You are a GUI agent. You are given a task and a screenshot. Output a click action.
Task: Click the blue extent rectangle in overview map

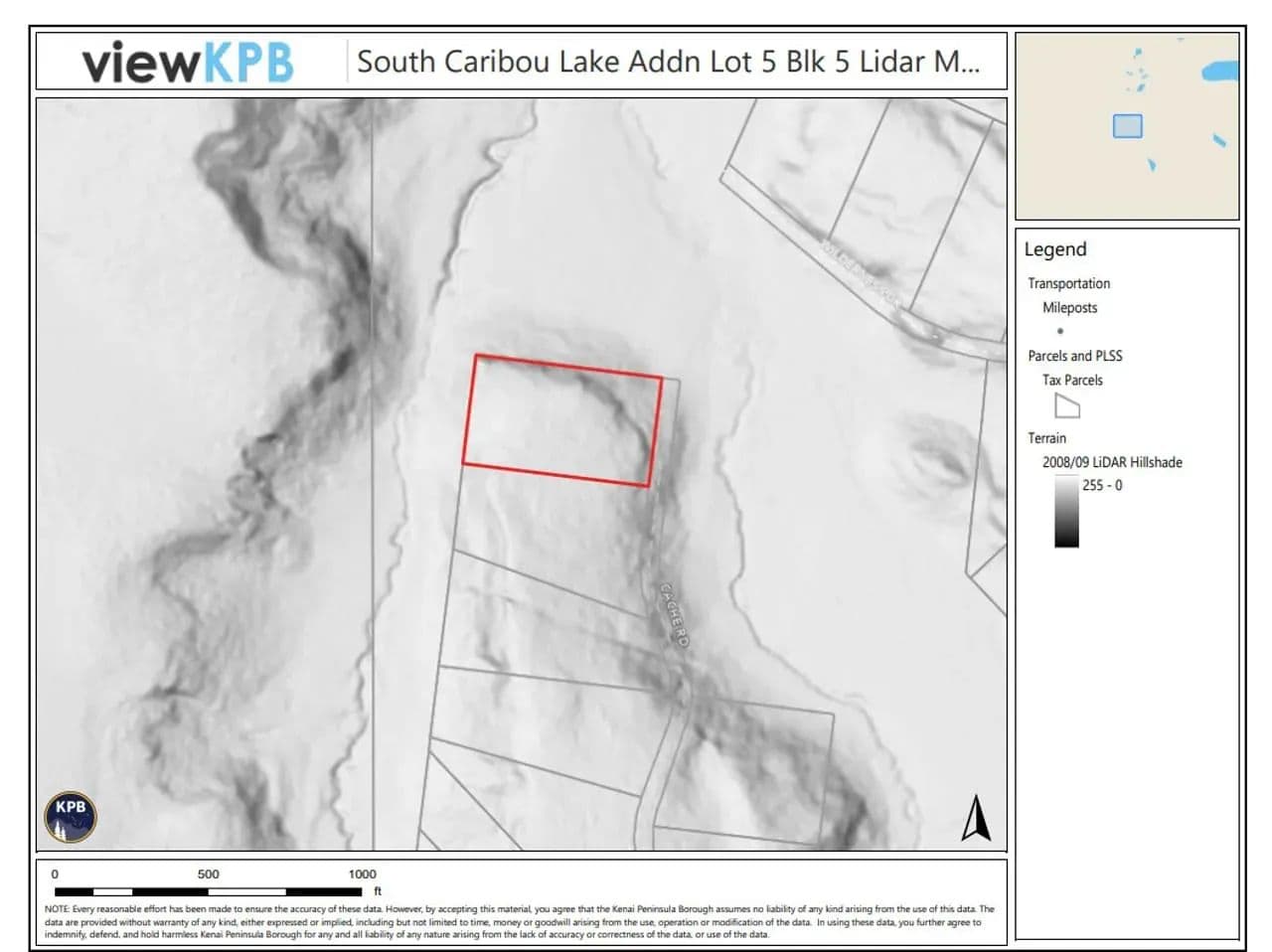(1127, 126)
